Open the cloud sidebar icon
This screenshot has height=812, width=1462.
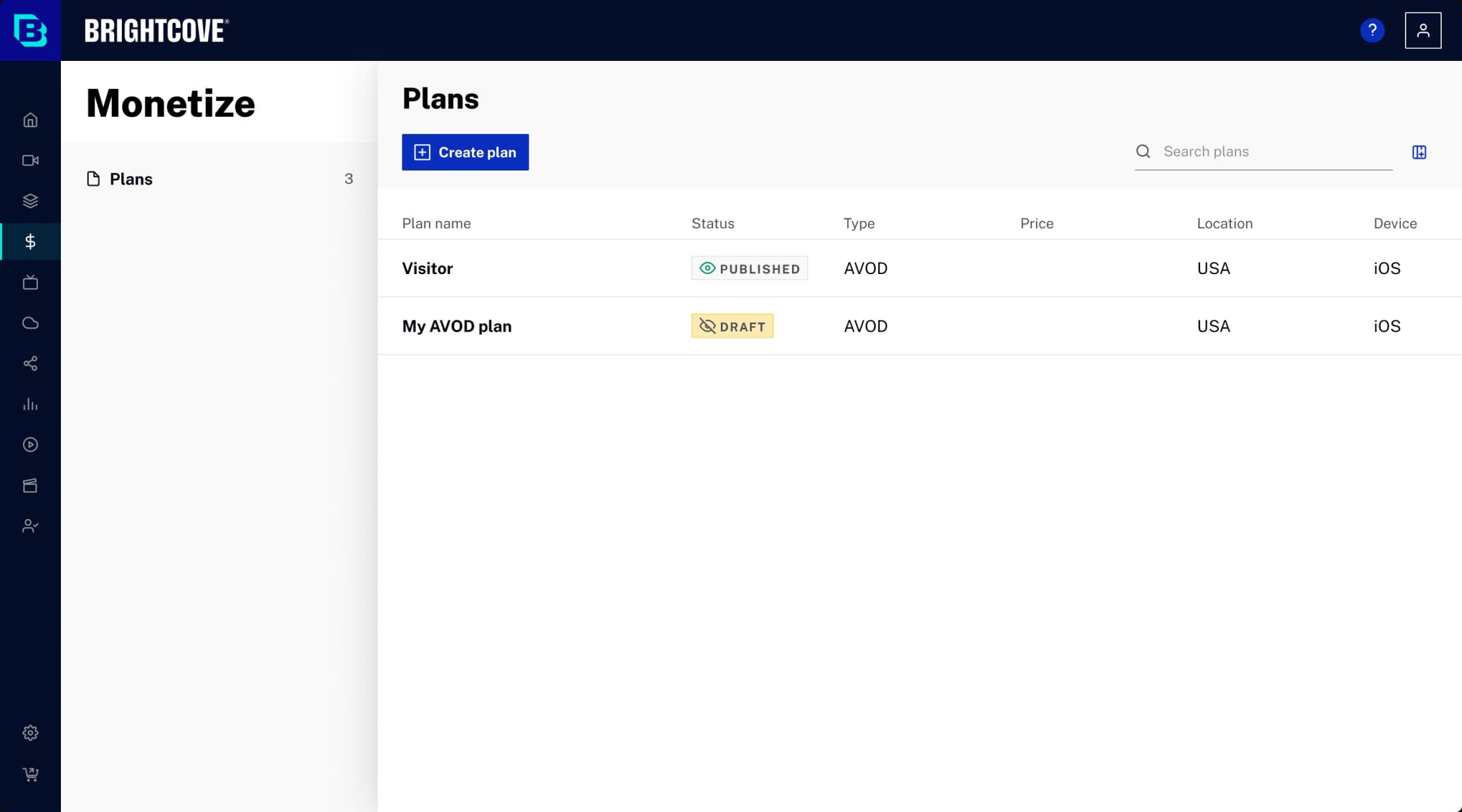coord(30,323)
